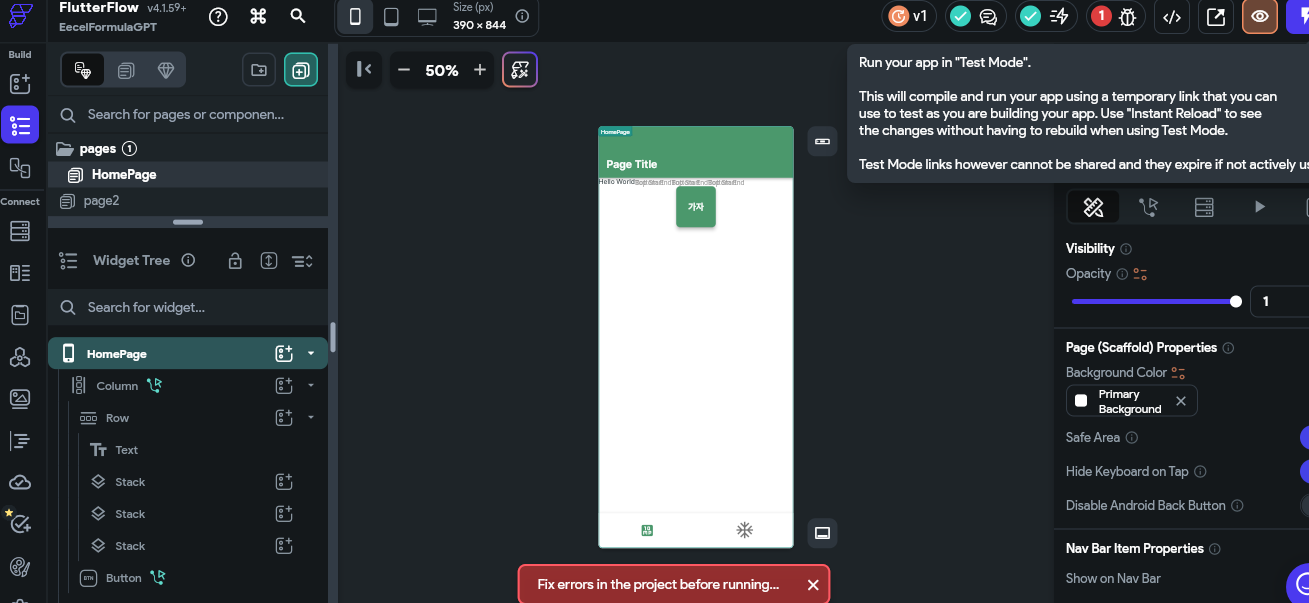Click the Primary Background color swatch
Viewport: 1309px width, 603px height.
(1081, 401)
